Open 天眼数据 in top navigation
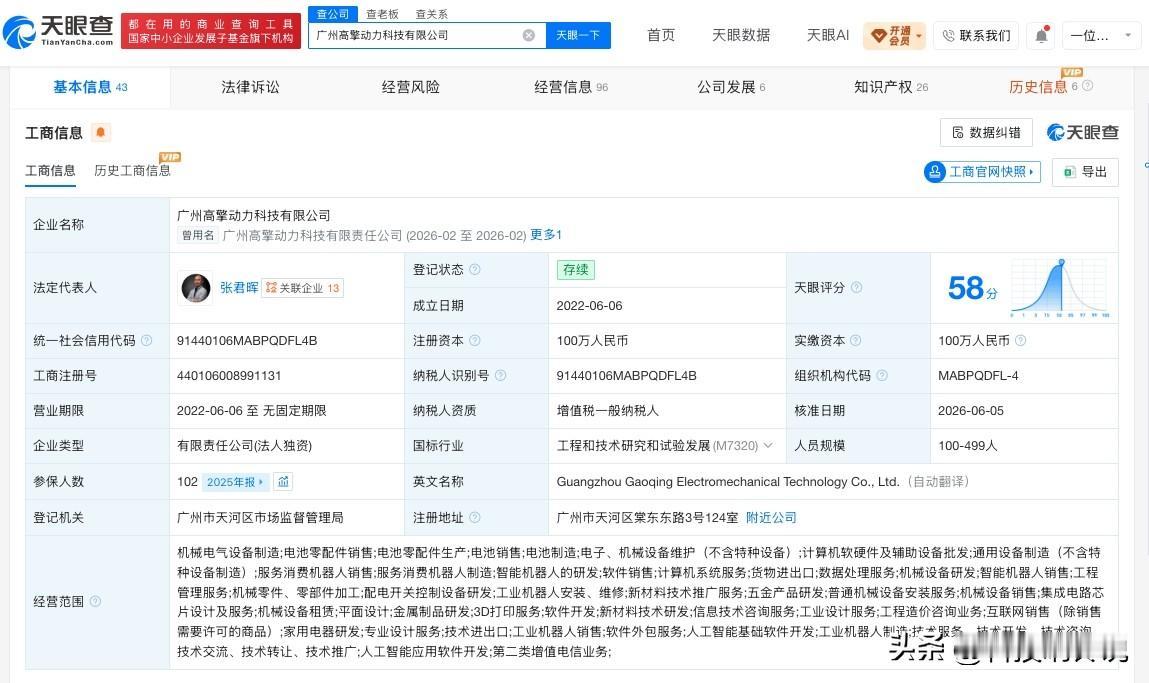 click(x=741, y=35)
